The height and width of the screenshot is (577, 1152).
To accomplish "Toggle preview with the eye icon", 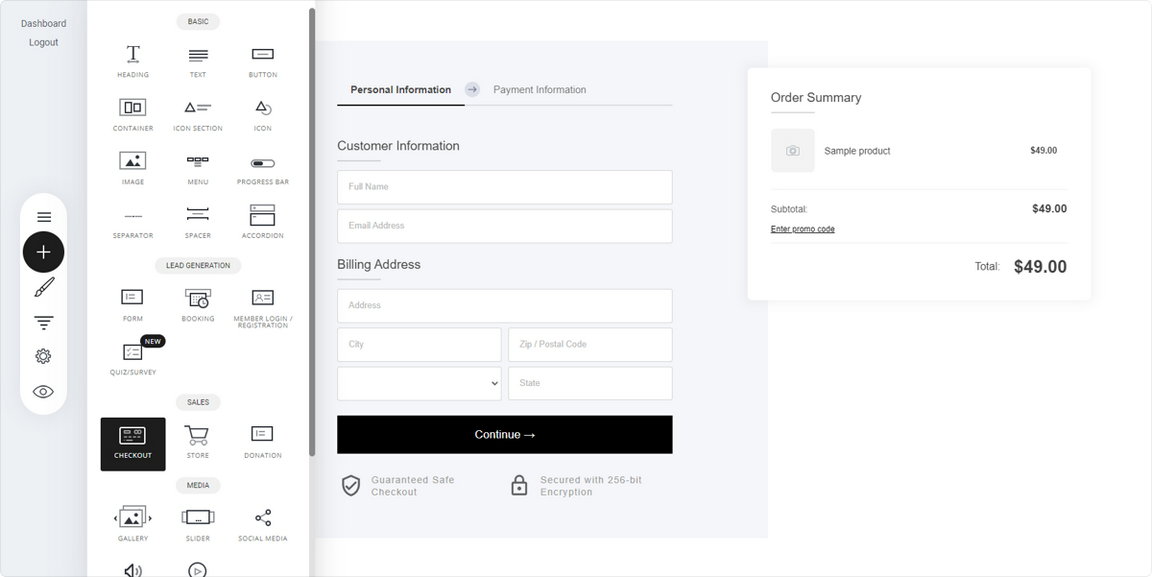I will 44,392.
